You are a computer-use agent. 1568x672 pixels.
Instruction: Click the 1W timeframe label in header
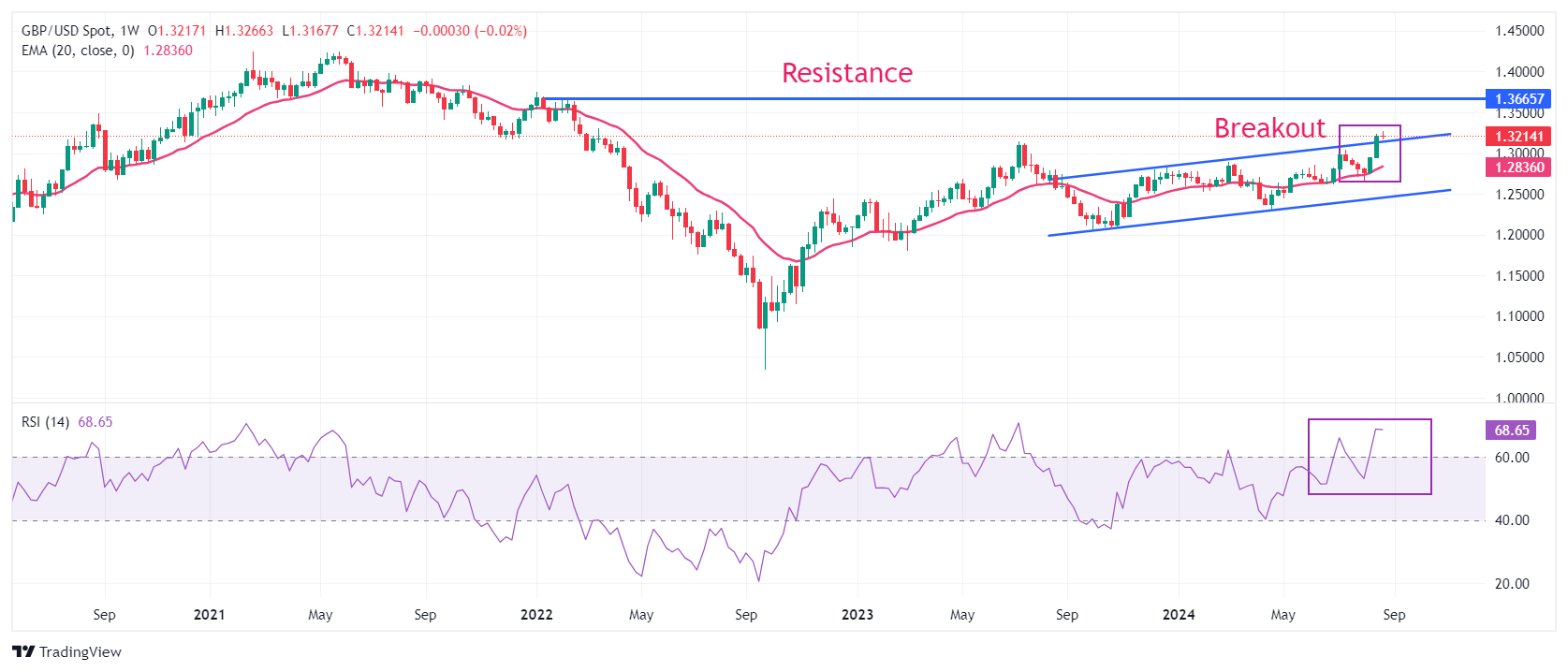pyautogui.click(x=129, y=31)
